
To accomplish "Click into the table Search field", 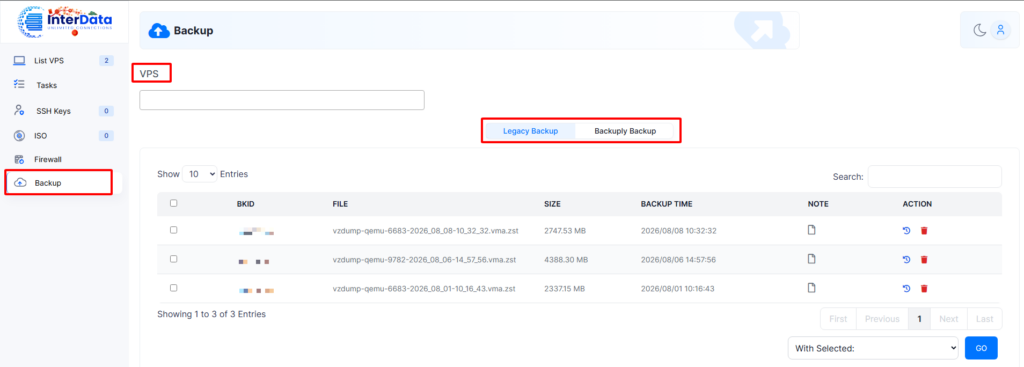I will [935, 176].
